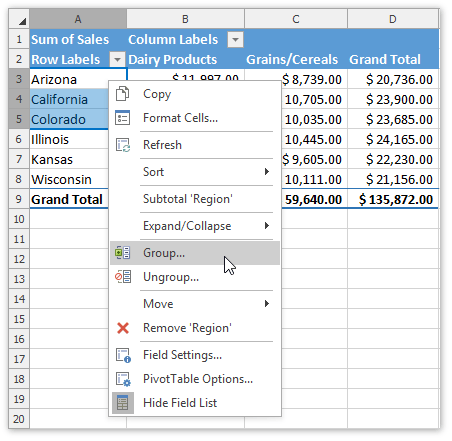Click the red X Remove 'Region' icon
This screenshot has height=441, width=452.
[x=123, y=328]
